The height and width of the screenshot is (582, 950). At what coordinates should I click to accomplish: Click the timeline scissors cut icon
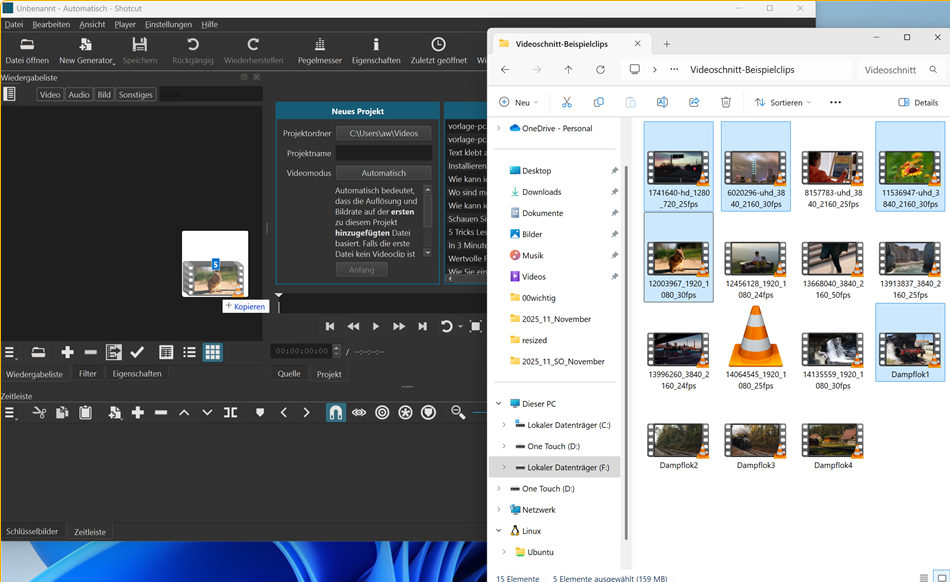coord(39,412)
